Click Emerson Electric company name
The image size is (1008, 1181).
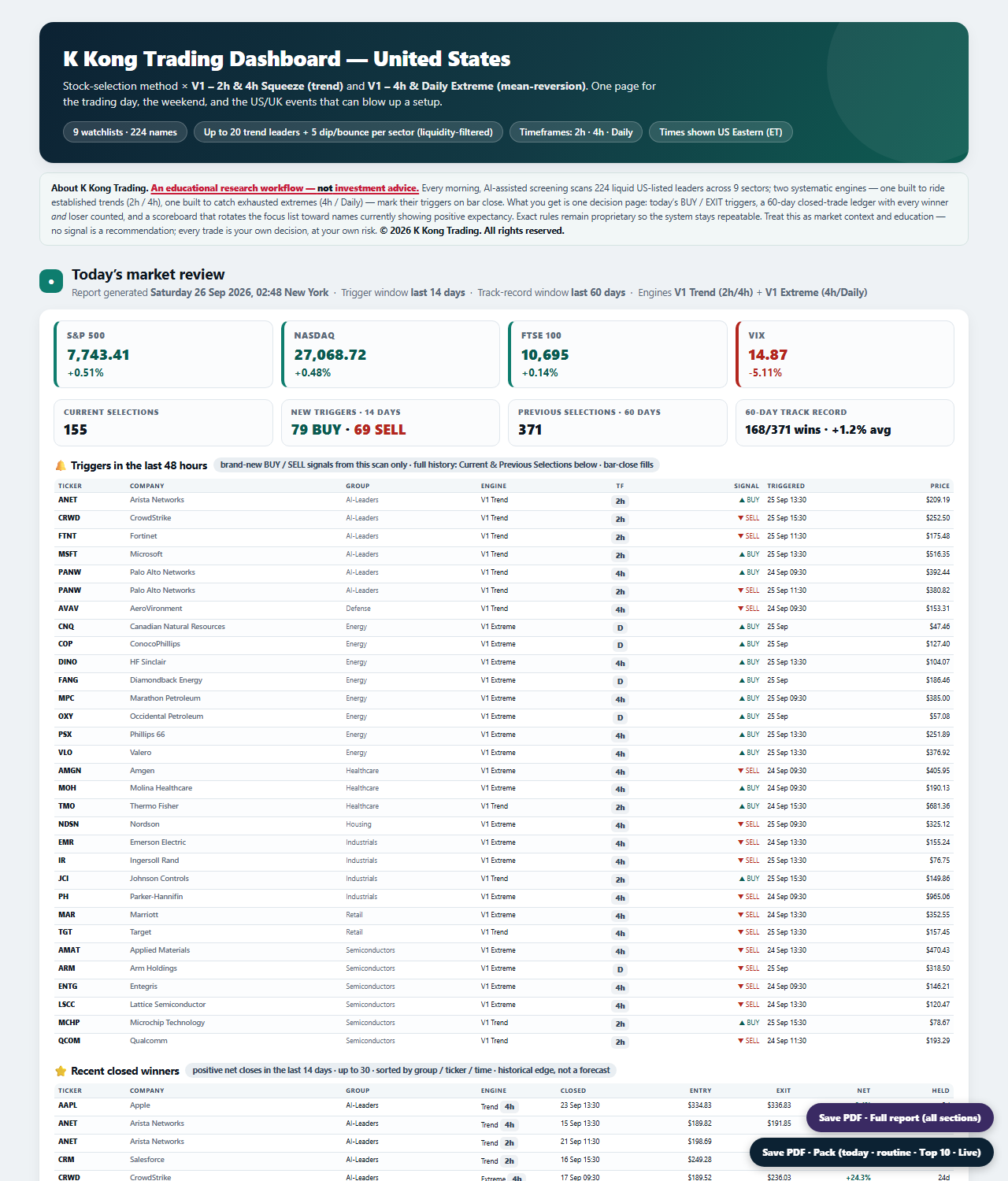click(x=157, y=842)
